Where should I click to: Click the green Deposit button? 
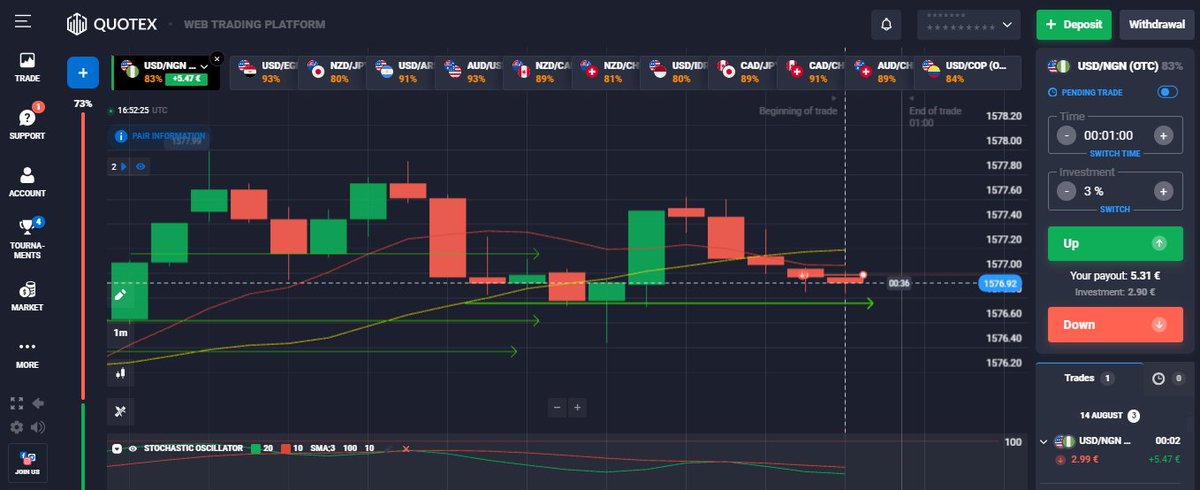[1074, 24]
